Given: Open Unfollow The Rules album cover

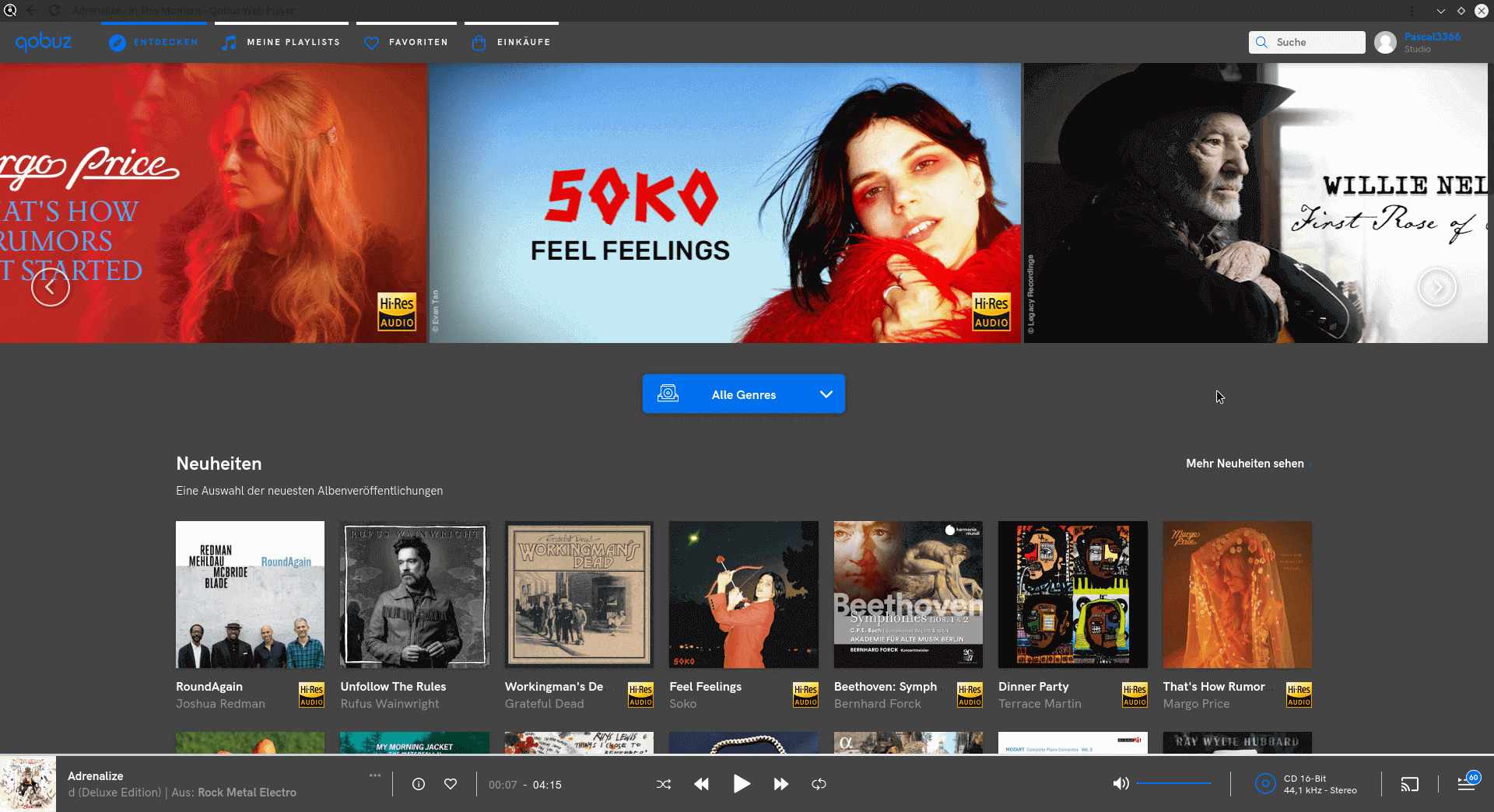Looking at the screenshot, I should point(415,594).
